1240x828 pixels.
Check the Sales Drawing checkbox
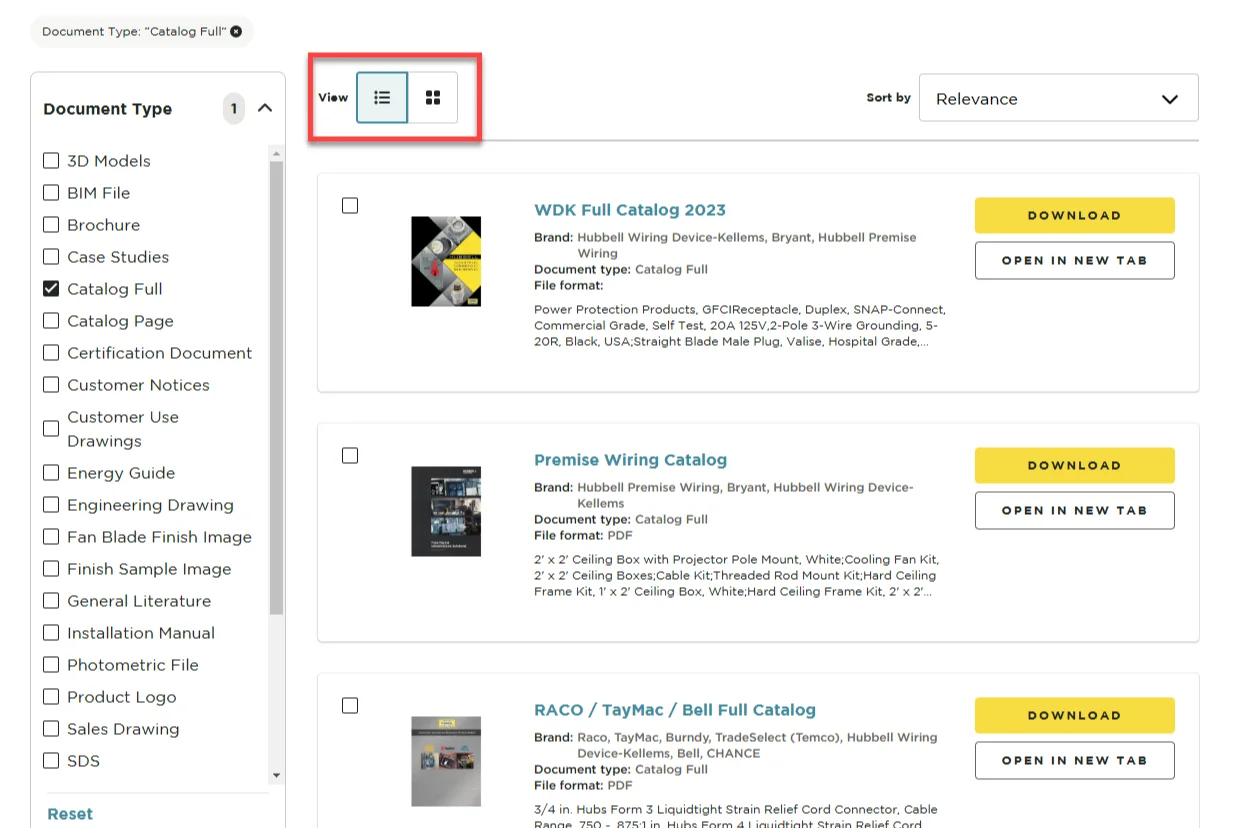(x=51, y=729)
